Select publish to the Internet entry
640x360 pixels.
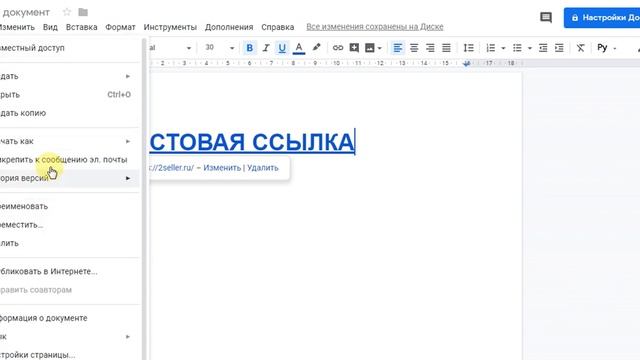point(70,271)
